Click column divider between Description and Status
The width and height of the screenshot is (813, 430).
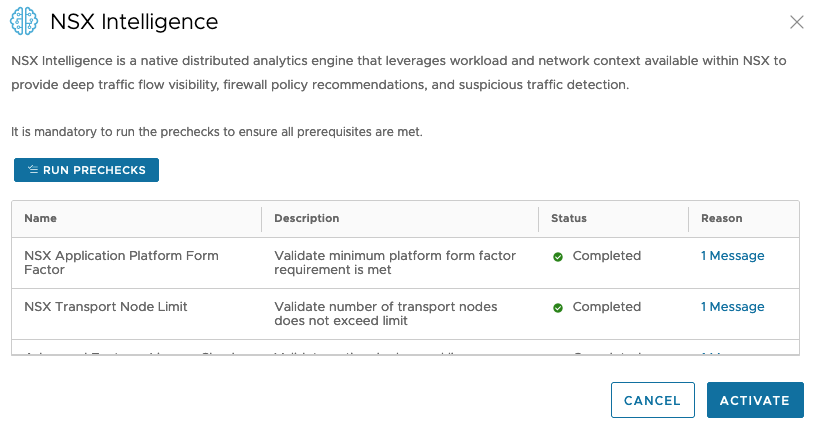[x=539, y=218]
